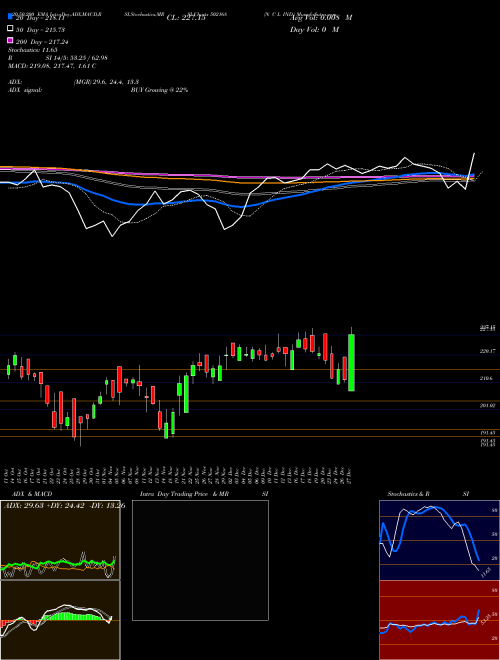Click the (MGR) 29.6, 24.4, 13.3 values

click(x=106, y=82)
